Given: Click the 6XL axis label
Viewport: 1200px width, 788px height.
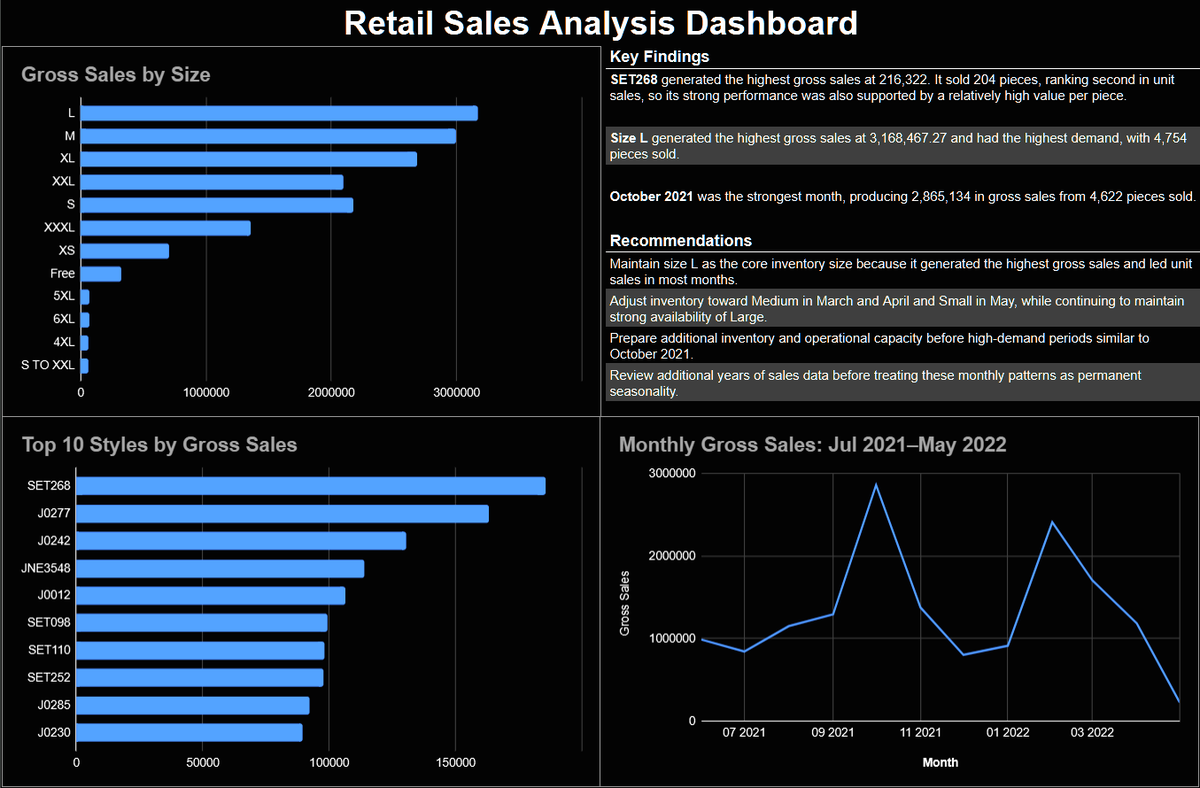Looking at the screenshot, I should [64, 319].
